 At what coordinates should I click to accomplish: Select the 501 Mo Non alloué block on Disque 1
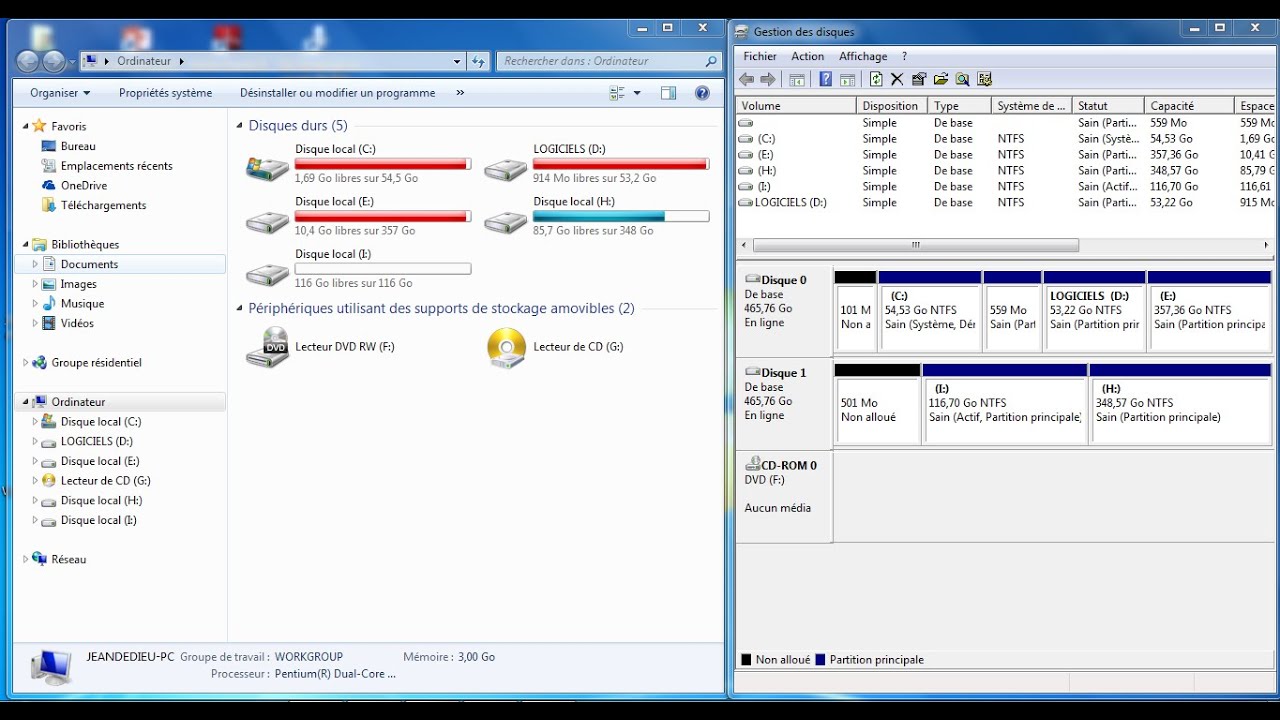tap(877, 403)
